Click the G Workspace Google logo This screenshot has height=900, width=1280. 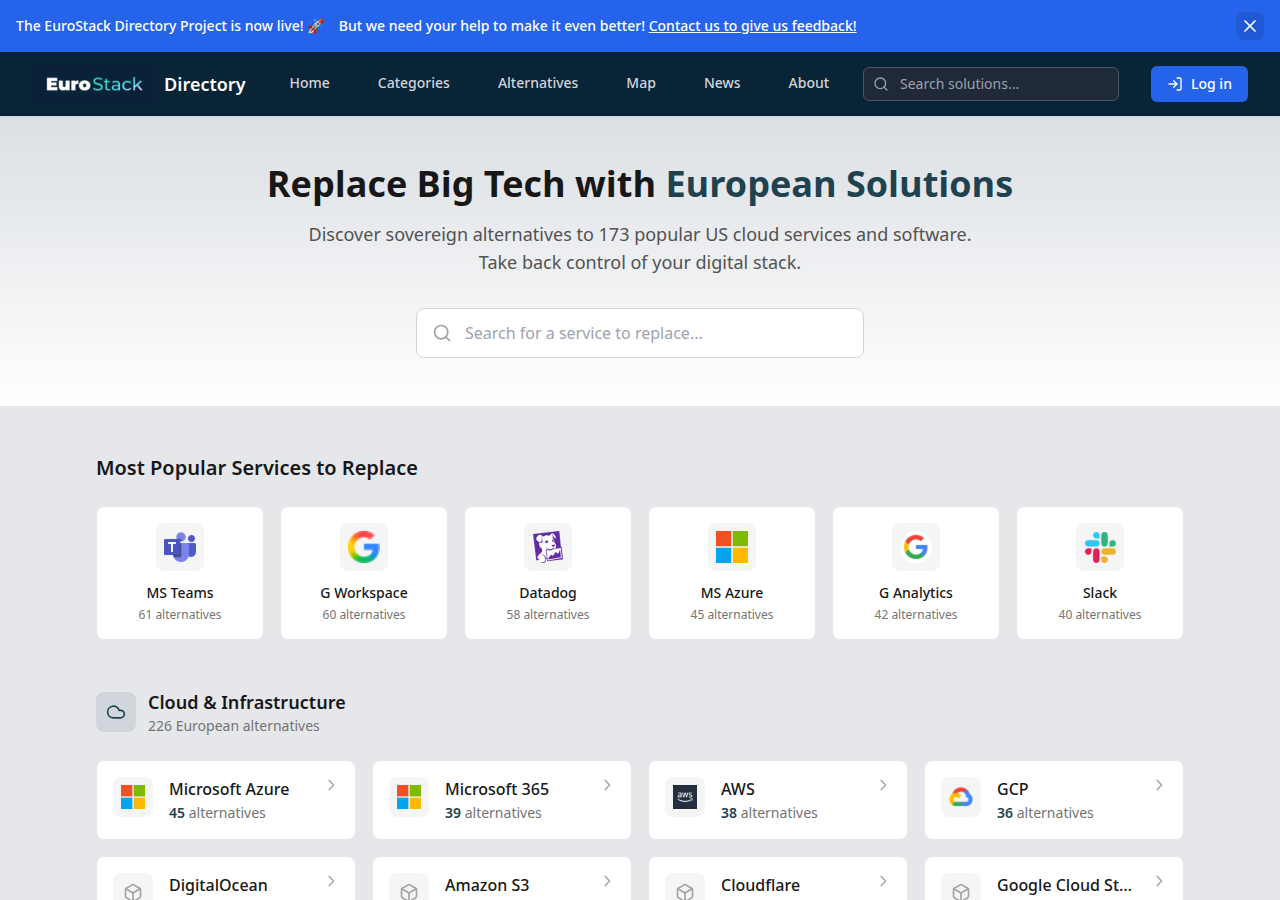(x=364, y=547)
